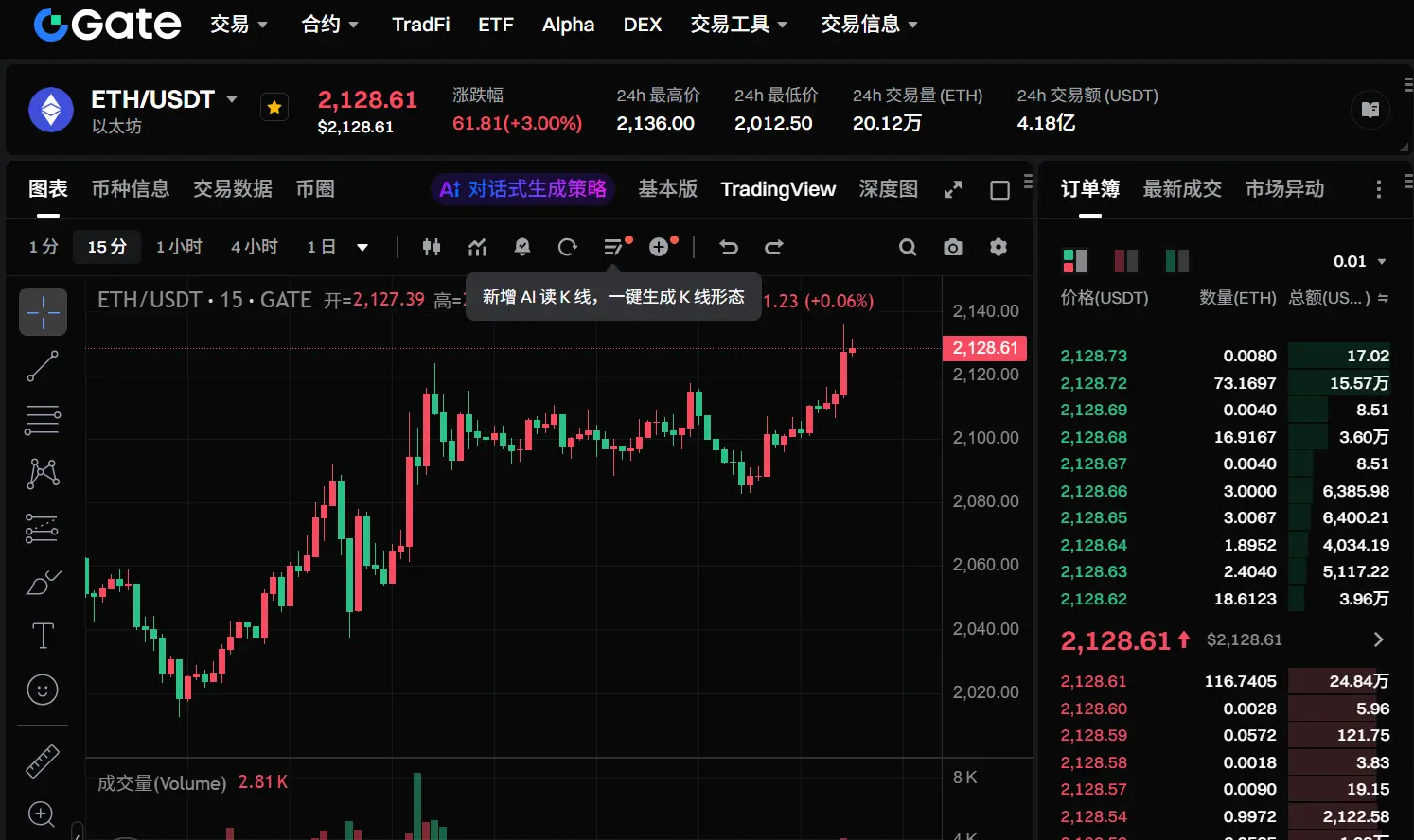Image resolution: width=1414 pixels, height=840 pixels.
Task: Switch chart to 基本版 mode
Action: point(667,189)
